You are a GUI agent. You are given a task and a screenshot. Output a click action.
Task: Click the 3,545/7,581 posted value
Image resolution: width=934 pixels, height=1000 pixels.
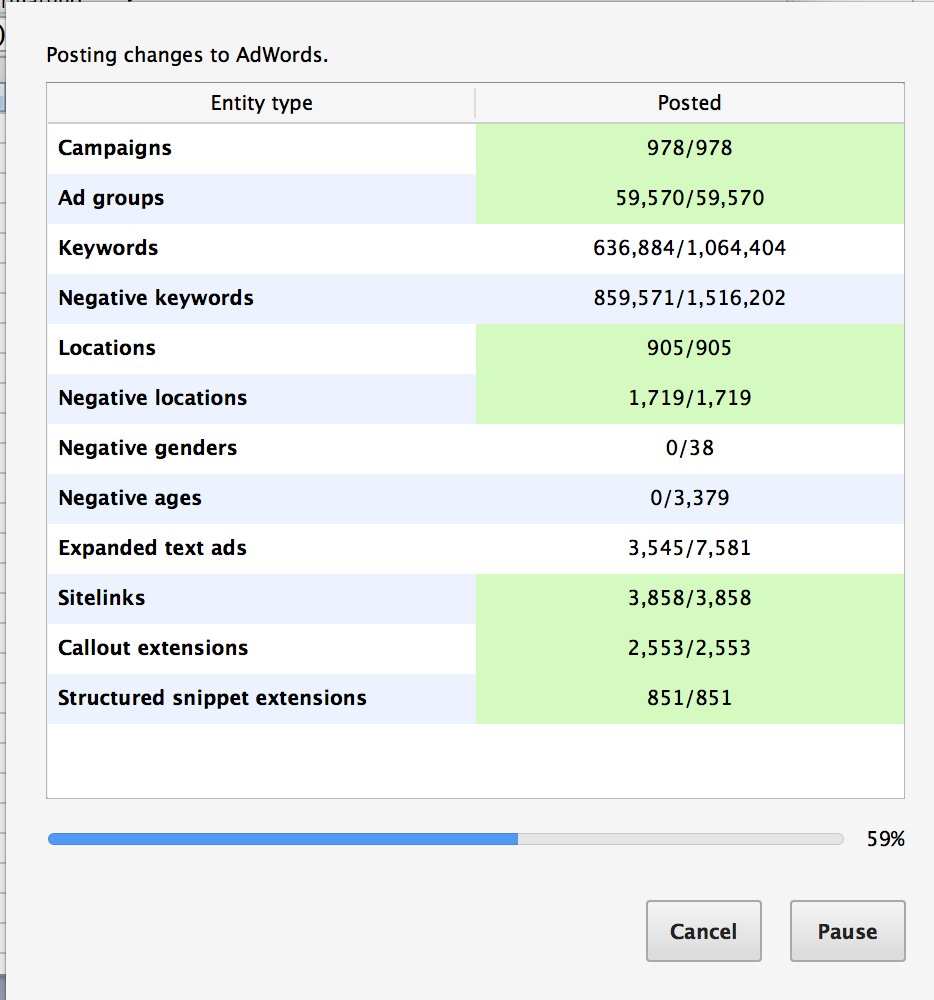[x=689, y=548]
